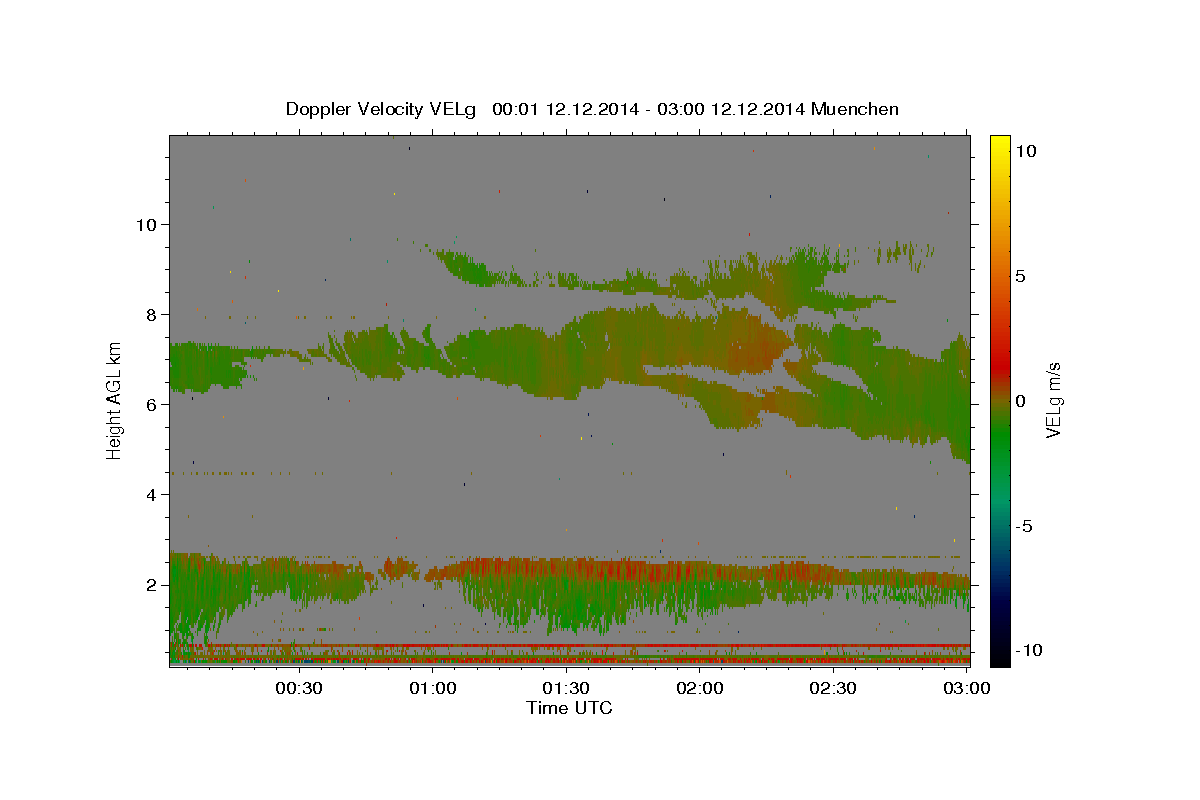The height and width of the screenshot is (800, 1200).
Task: Click the plot title 'Doppler Velocity VELg'
Action: (x=382, y=109)
